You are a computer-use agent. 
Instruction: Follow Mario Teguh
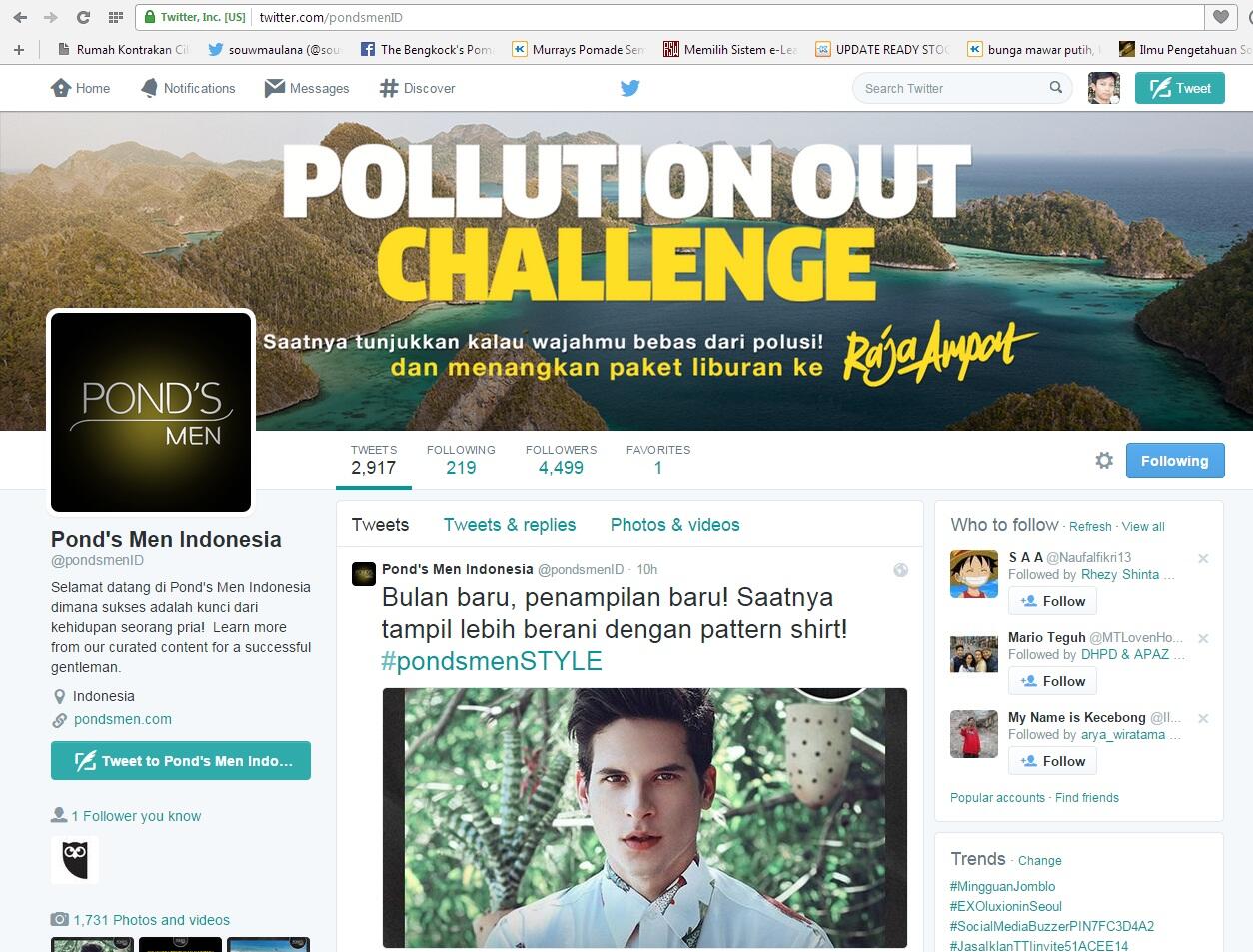point(1052,681)
